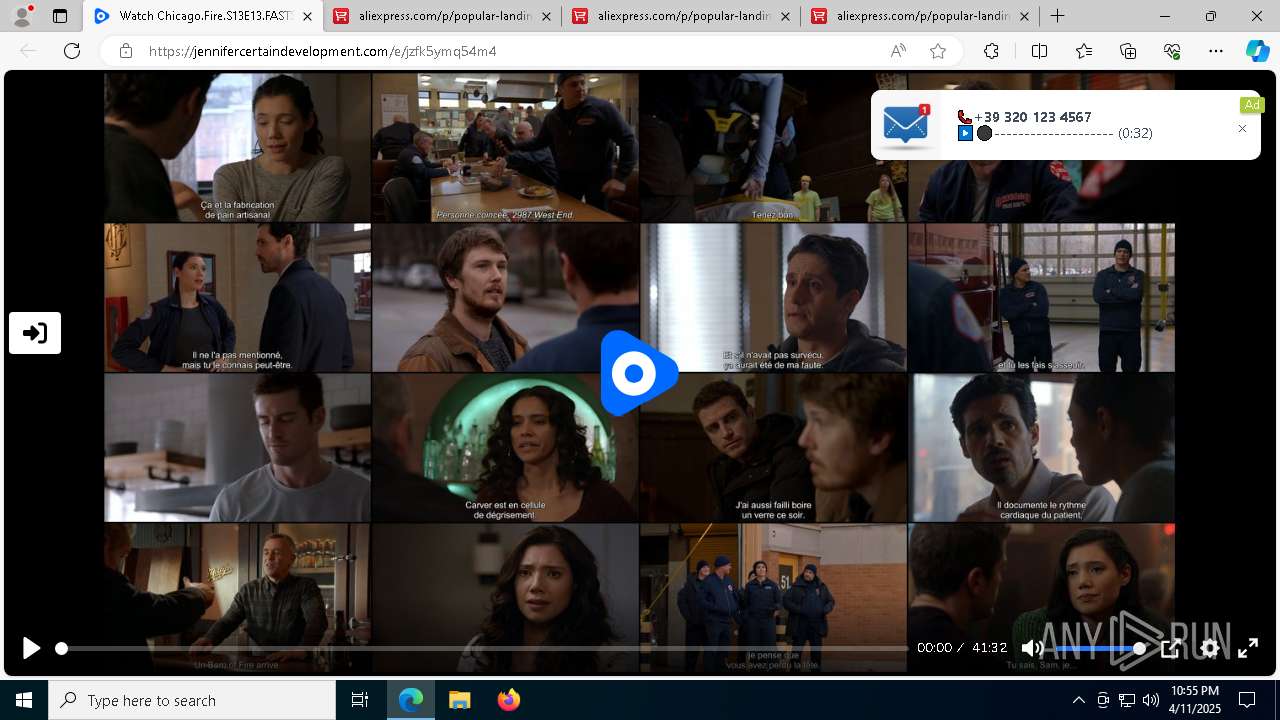This screenshot has height=720, width=1280.
Task: Open a new browser tab
Action: 1057,16
